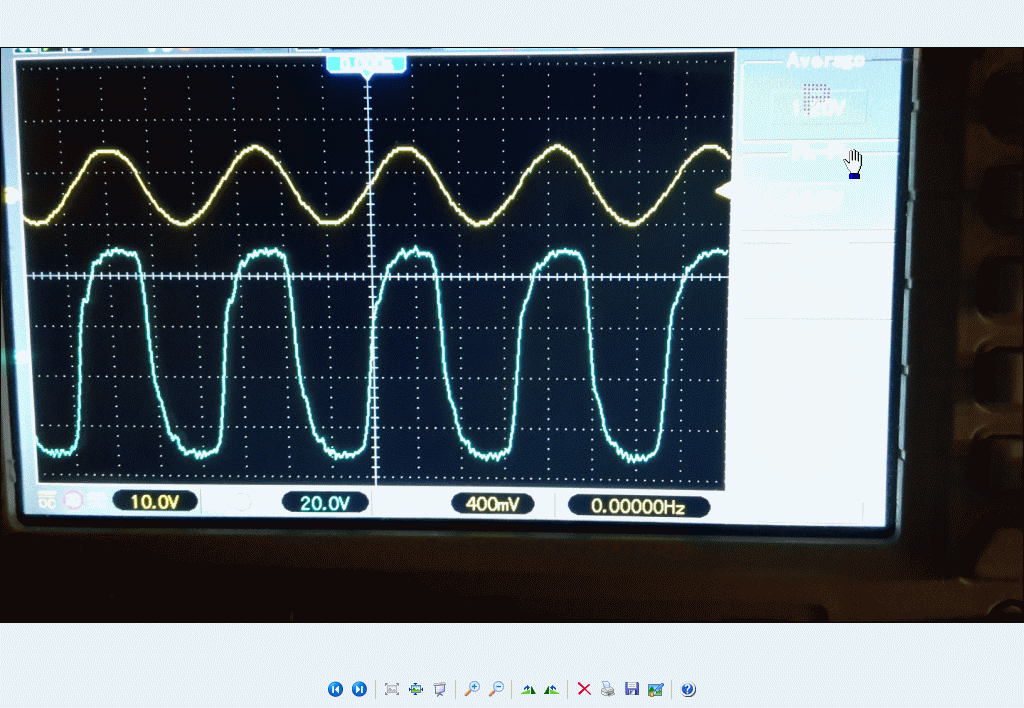This screenshot has height=708, width=1024.
Task: Show image at actual size
Action: point(416,689)
